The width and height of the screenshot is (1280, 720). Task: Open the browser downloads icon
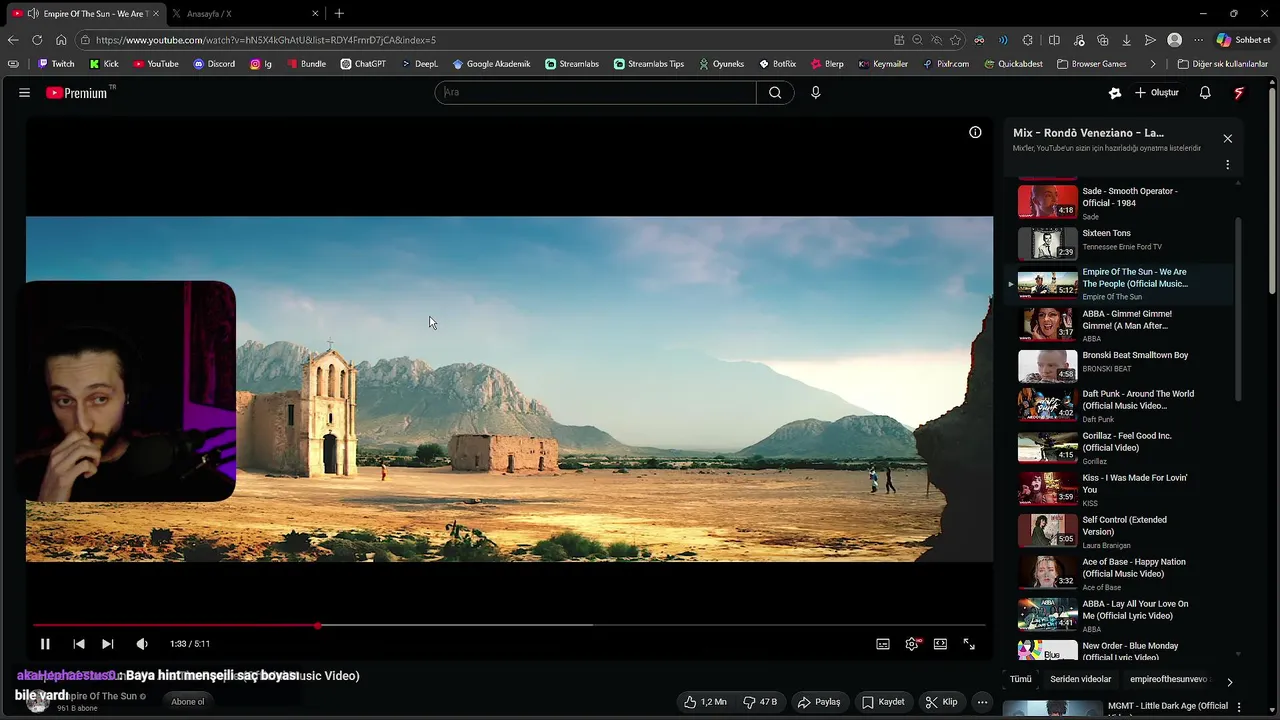(x=1127, y=40)
